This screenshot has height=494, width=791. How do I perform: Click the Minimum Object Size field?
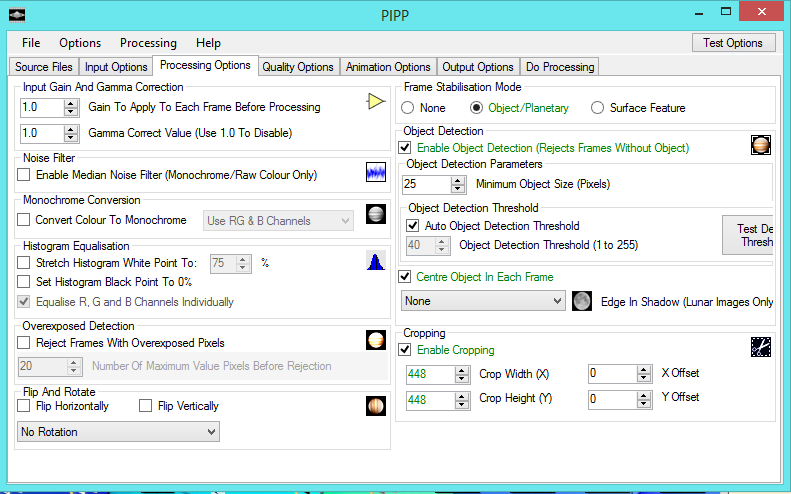[426, 184]
